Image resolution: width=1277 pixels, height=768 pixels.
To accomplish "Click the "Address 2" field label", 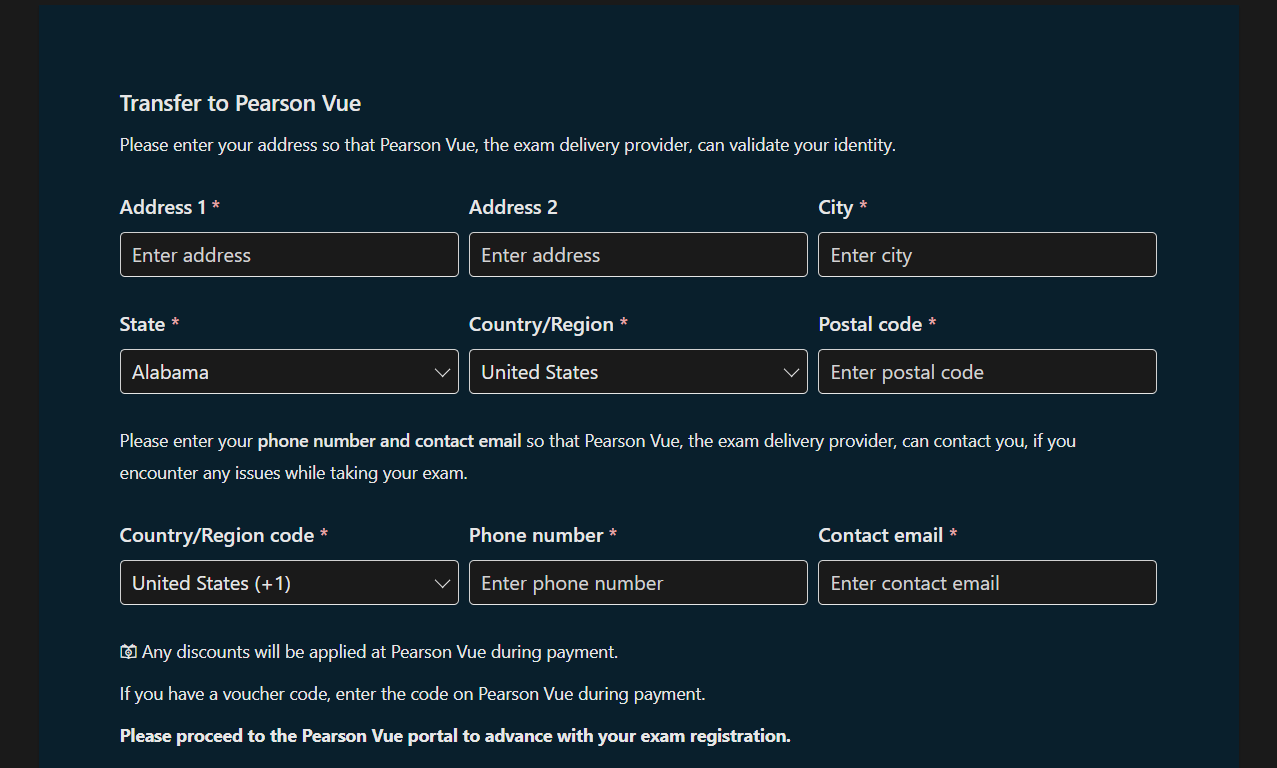I will 513,208.
